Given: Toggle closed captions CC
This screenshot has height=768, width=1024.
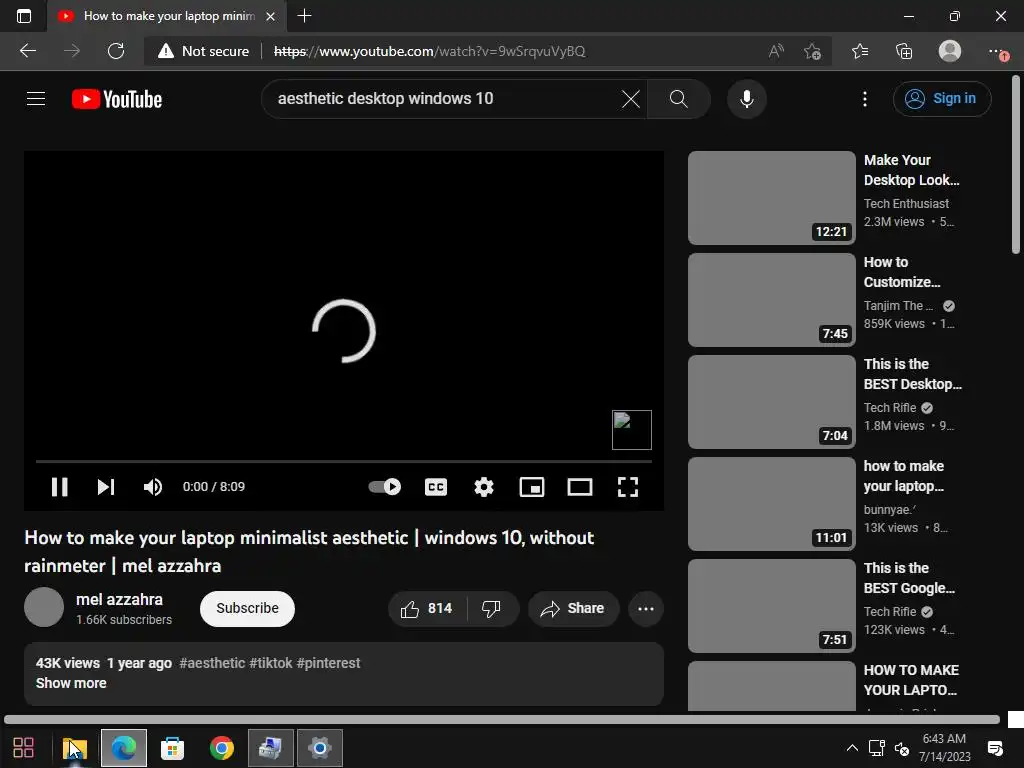Looking at the screenshot, I should pyautogui.click(x=436, y=487).
